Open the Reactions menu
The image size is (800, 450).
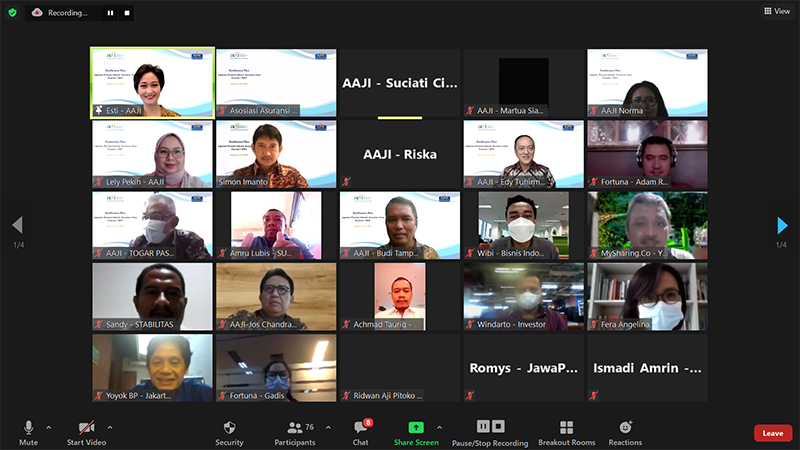tap(625, 433)
